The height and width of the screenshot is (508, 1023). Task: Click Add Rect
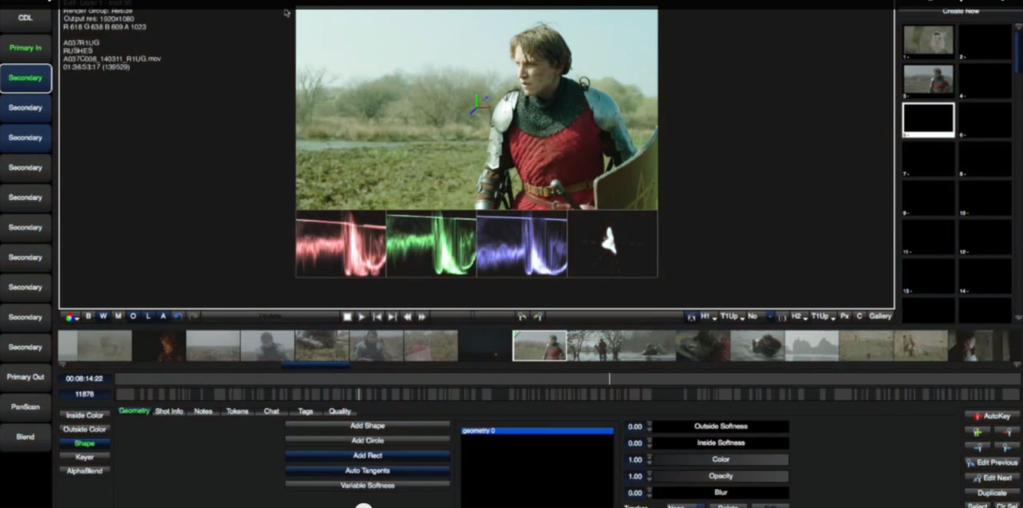pyautogui.click(x=367, y=456)
